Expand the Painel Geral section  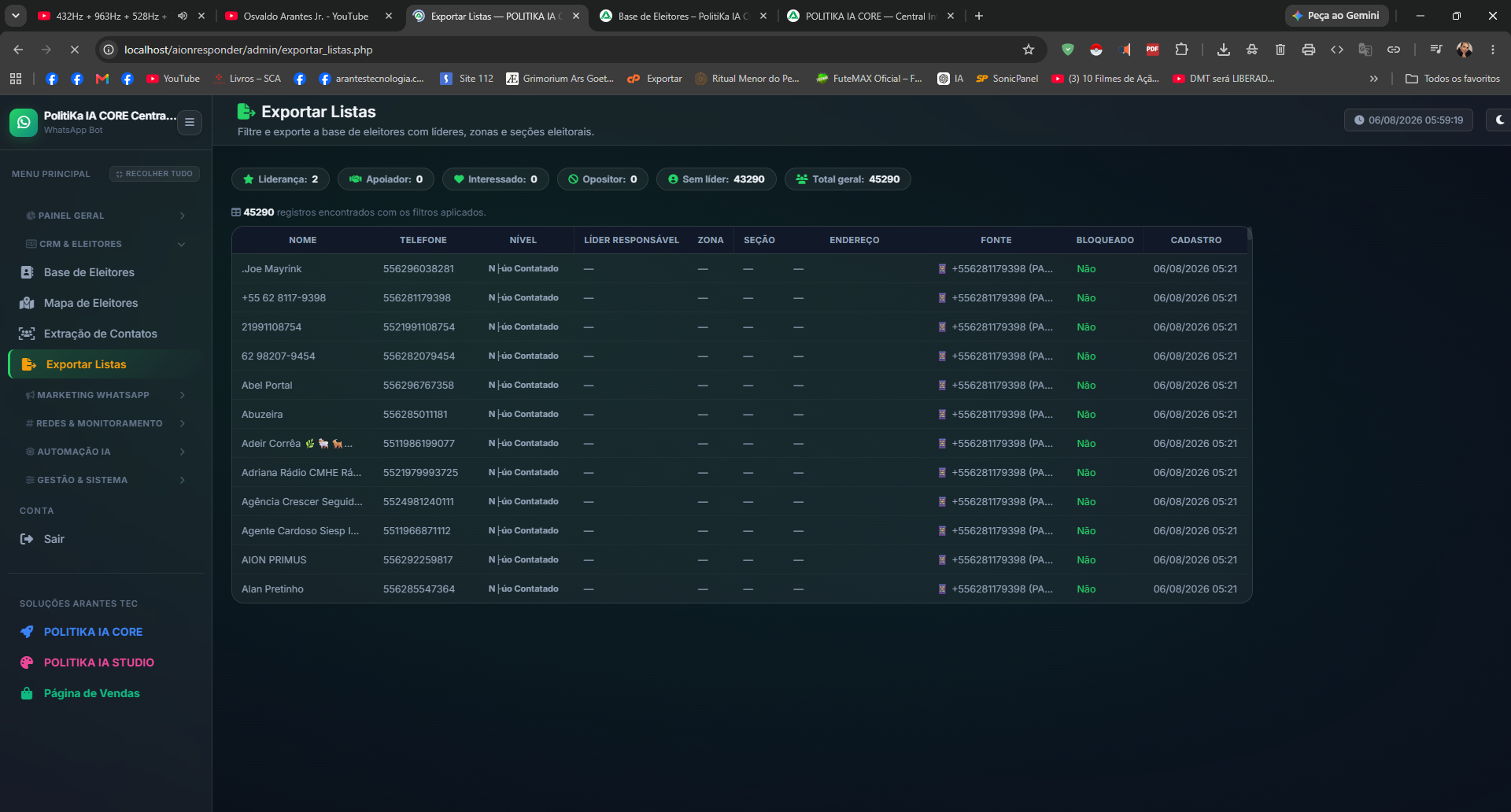point(106,216)
